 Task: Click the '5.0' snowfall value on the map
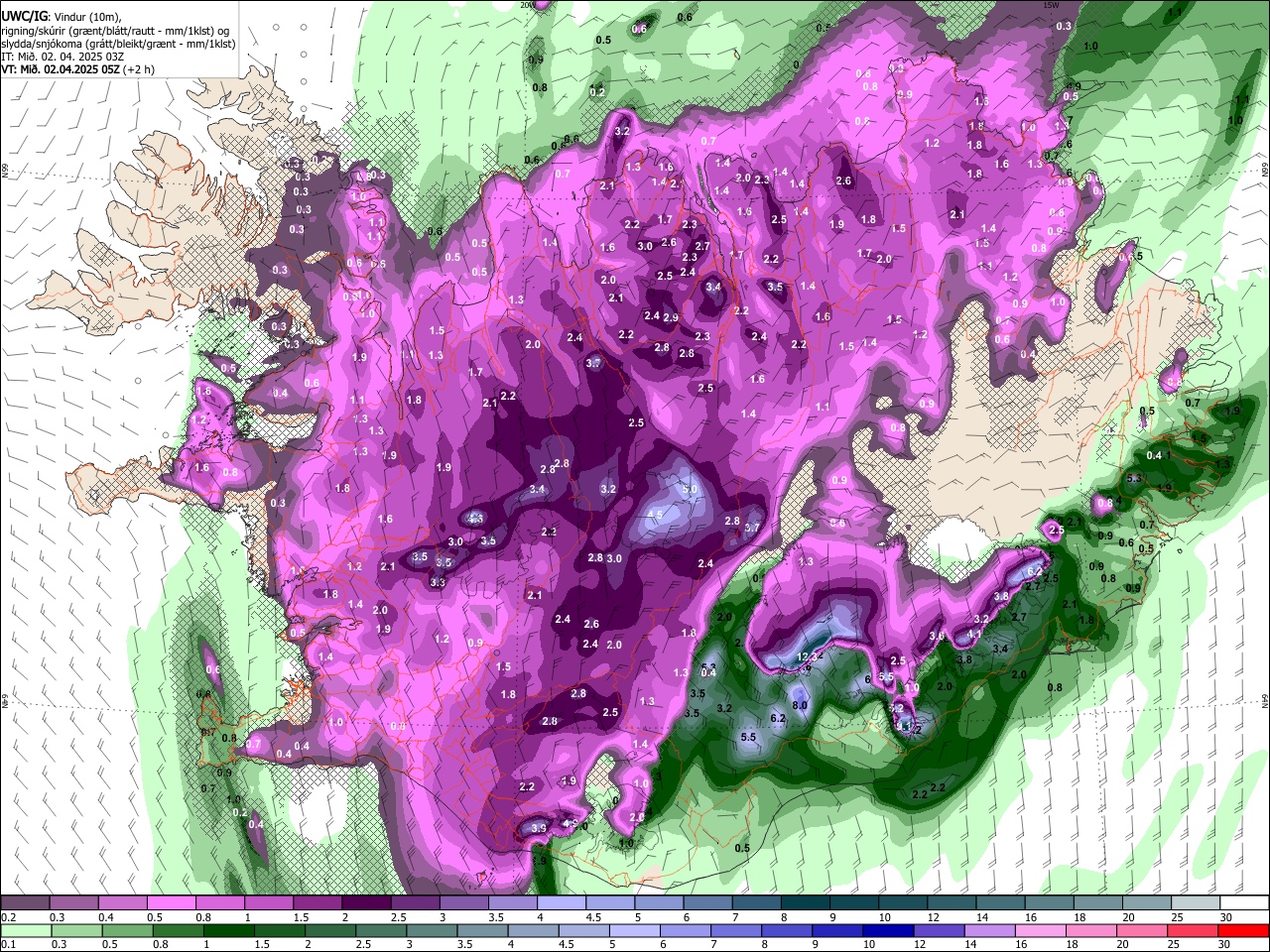pyautogui.click(x=690, y=490)
